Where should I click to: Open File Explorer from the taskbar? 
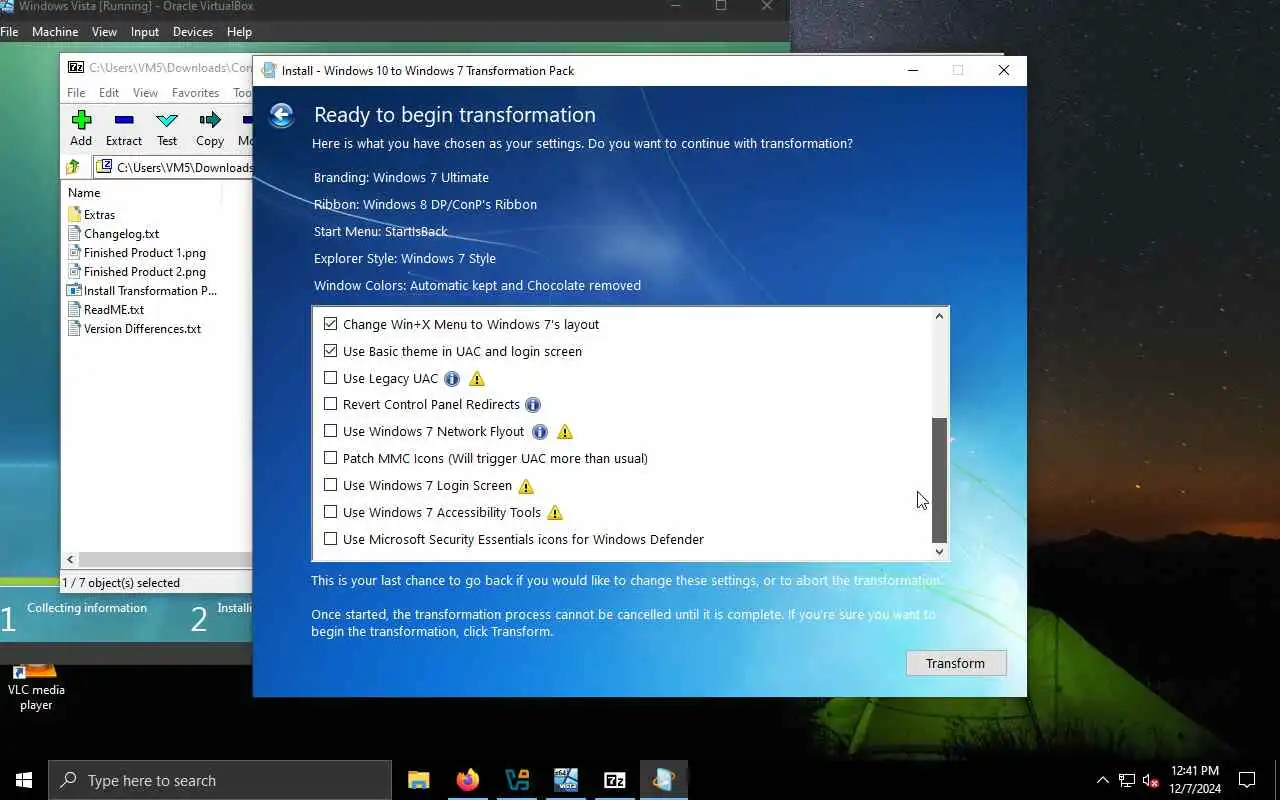(x=419, y=780)
